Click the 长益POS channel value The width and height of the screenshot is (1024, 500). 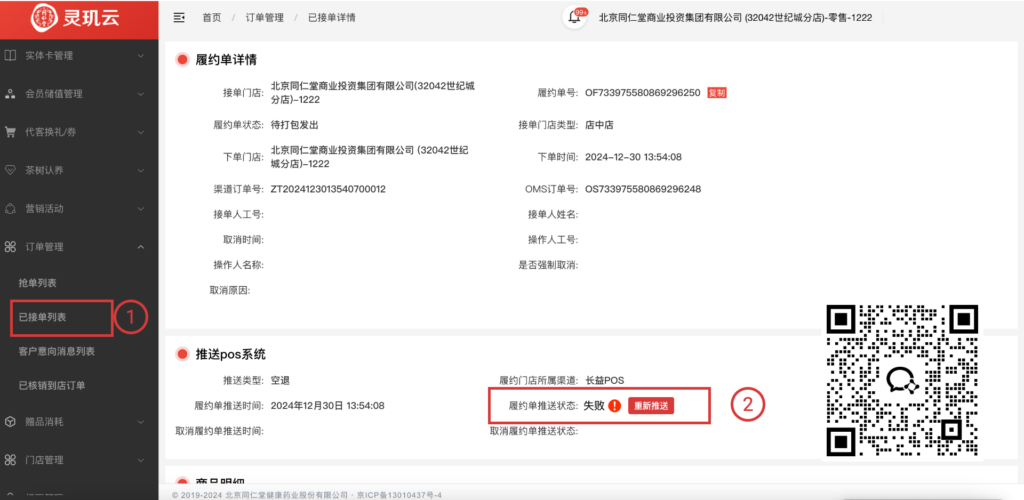point(605,380)
